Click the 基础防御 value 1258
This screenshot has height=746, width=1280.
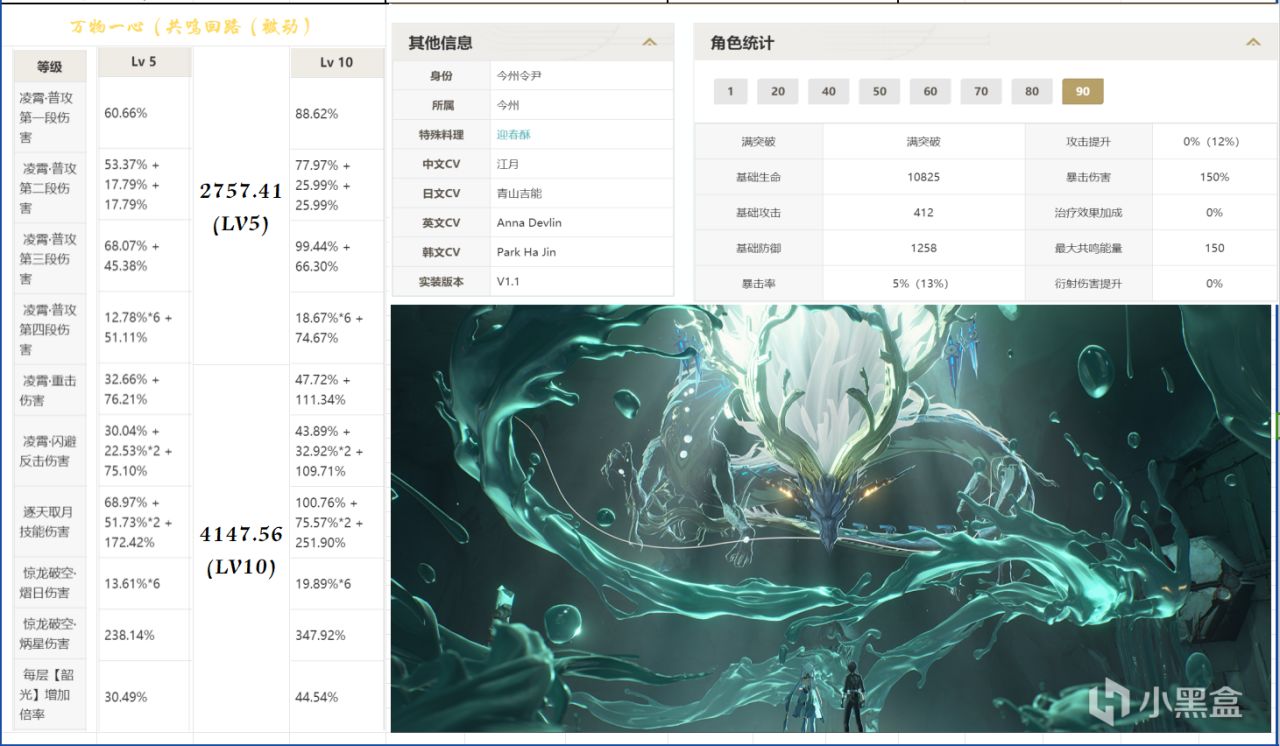point(924,248)
